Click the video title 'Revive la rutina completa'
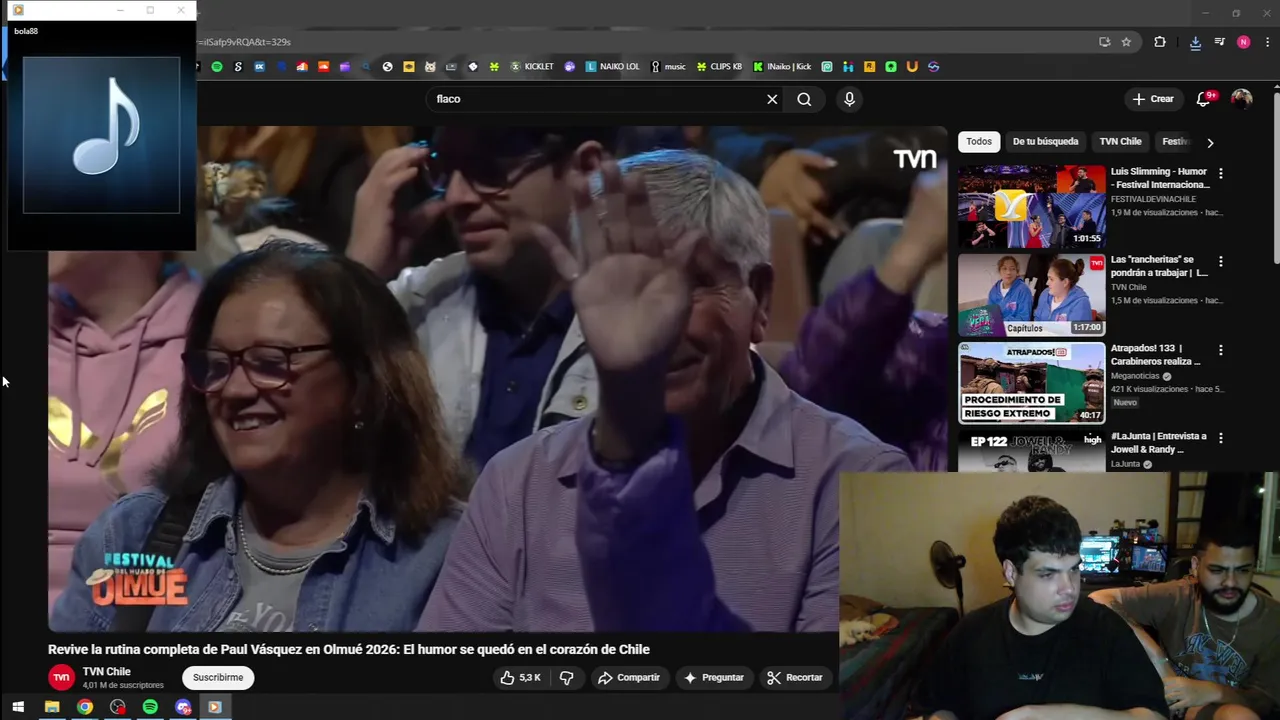Image resolution: width=1280 pixels, height=720 pixels. (349, 649)
